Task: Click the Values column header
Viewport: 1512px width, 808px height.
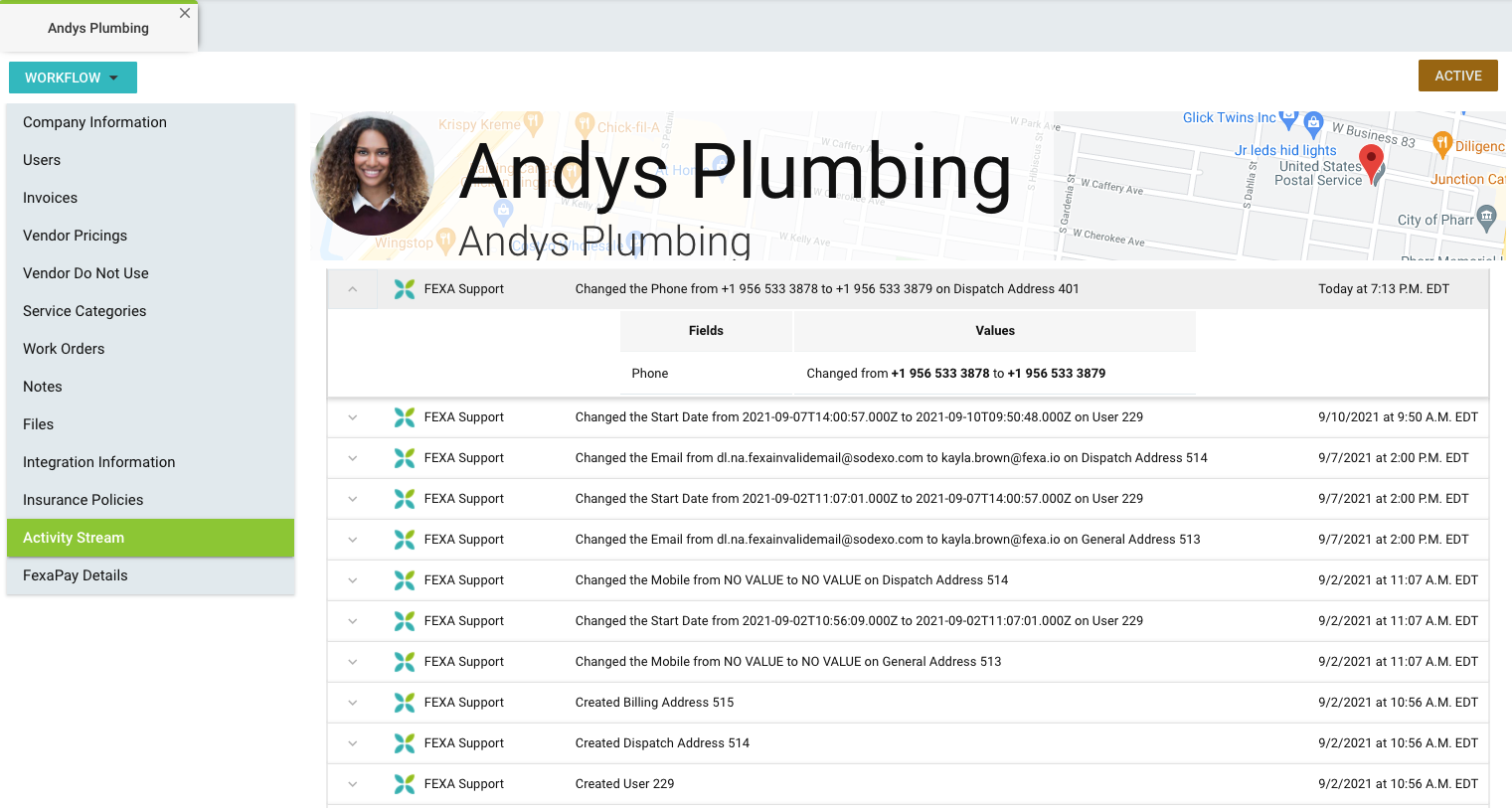Action: 995,331
